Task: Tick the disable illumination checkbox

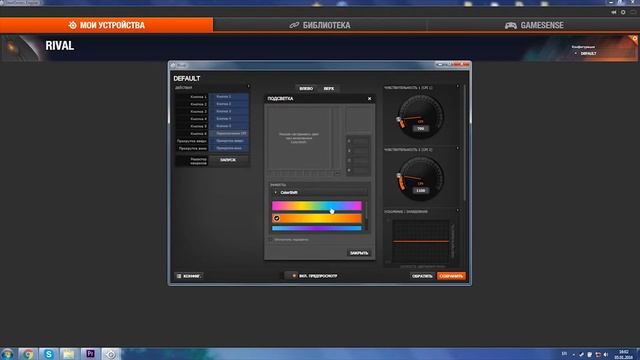Action: click(271, 240)
